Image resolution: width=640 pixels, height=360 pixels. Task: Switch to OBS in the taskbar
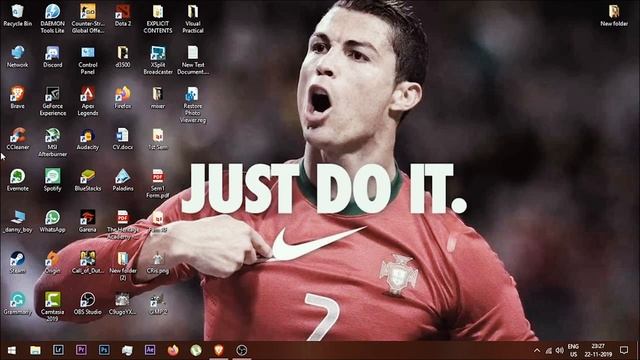[x=242, y=351]
